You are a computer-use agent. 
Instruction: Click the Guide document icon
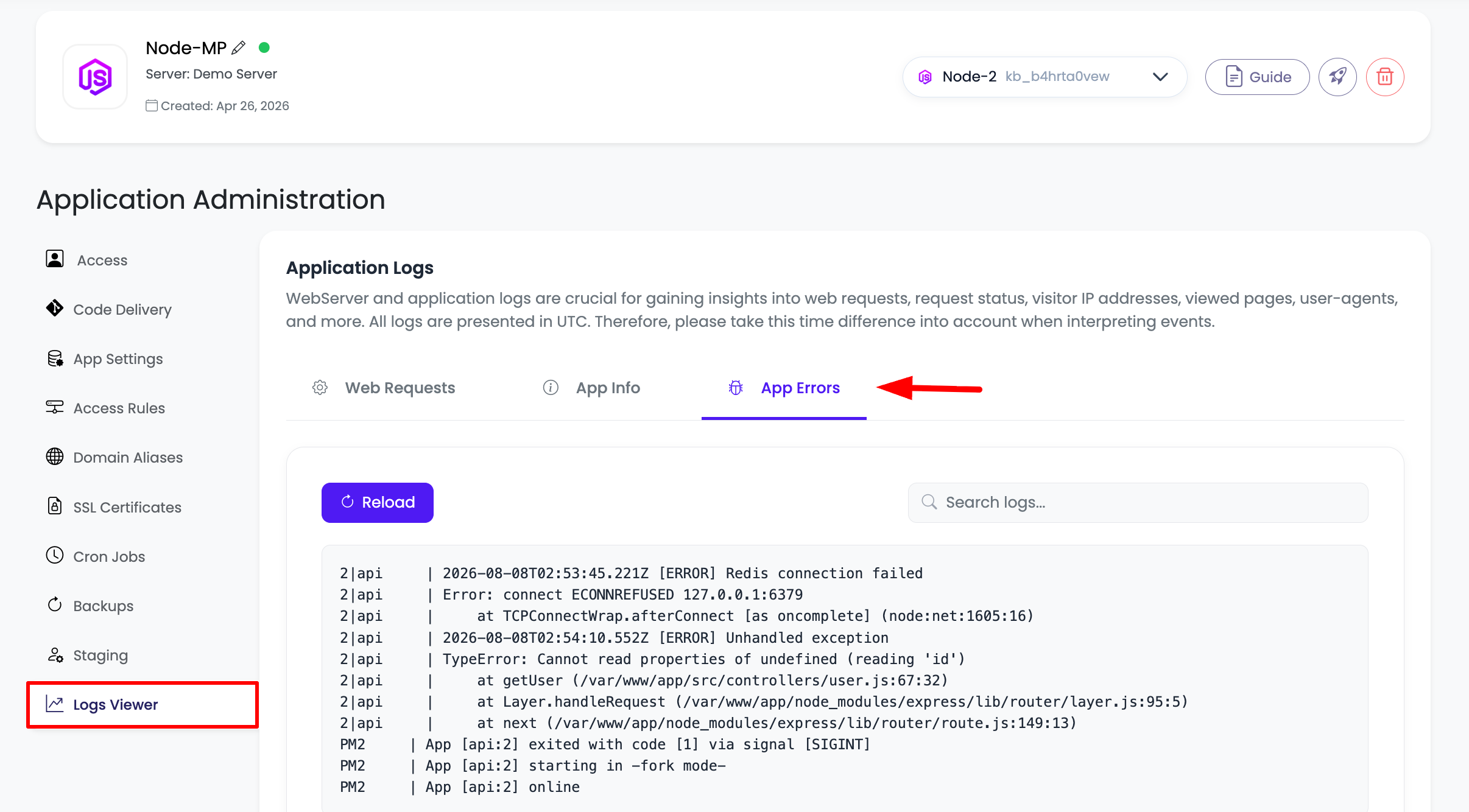[x=1233, y=77]
